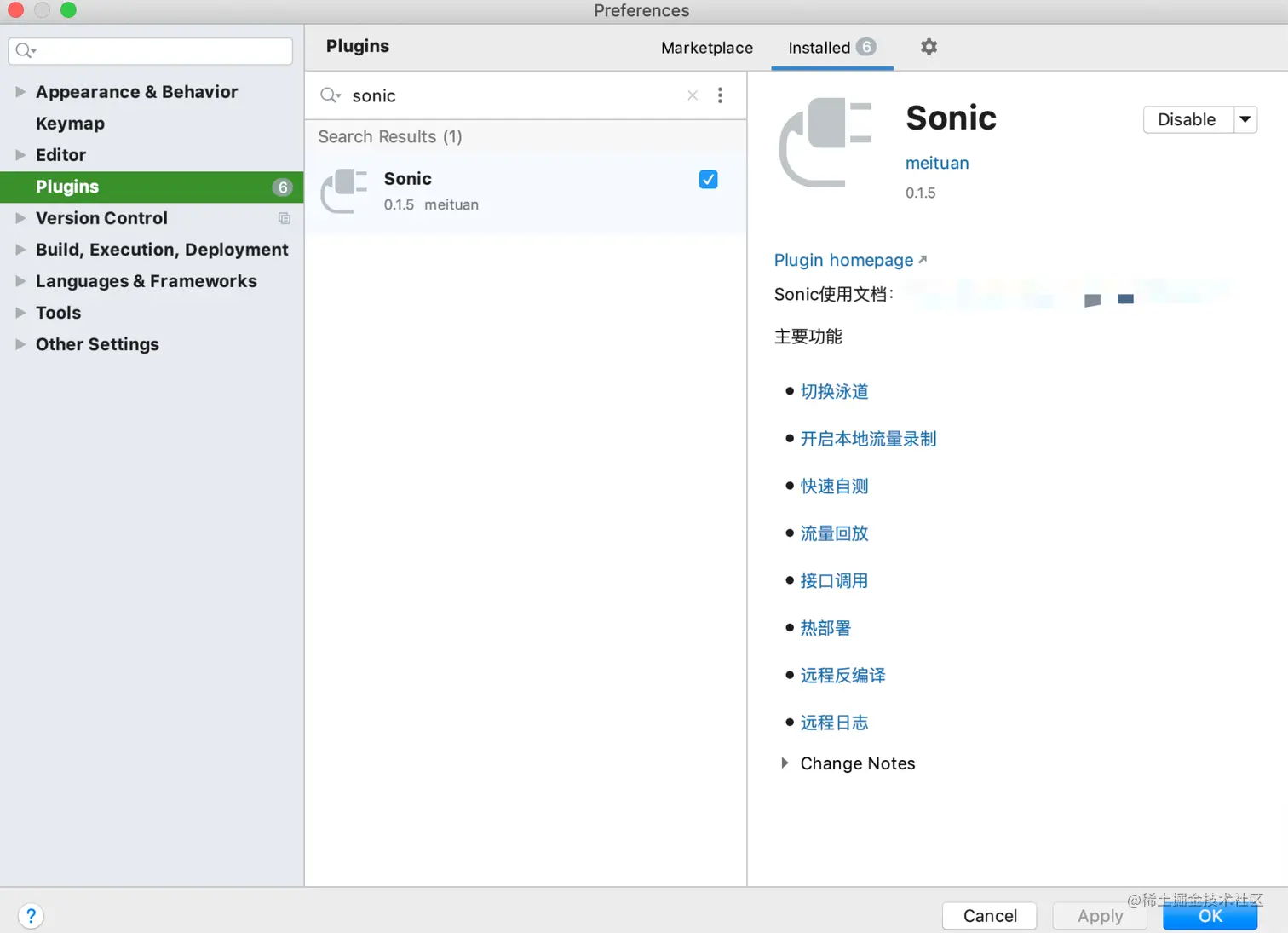Open the Plugin homepage link

(850, 260)
